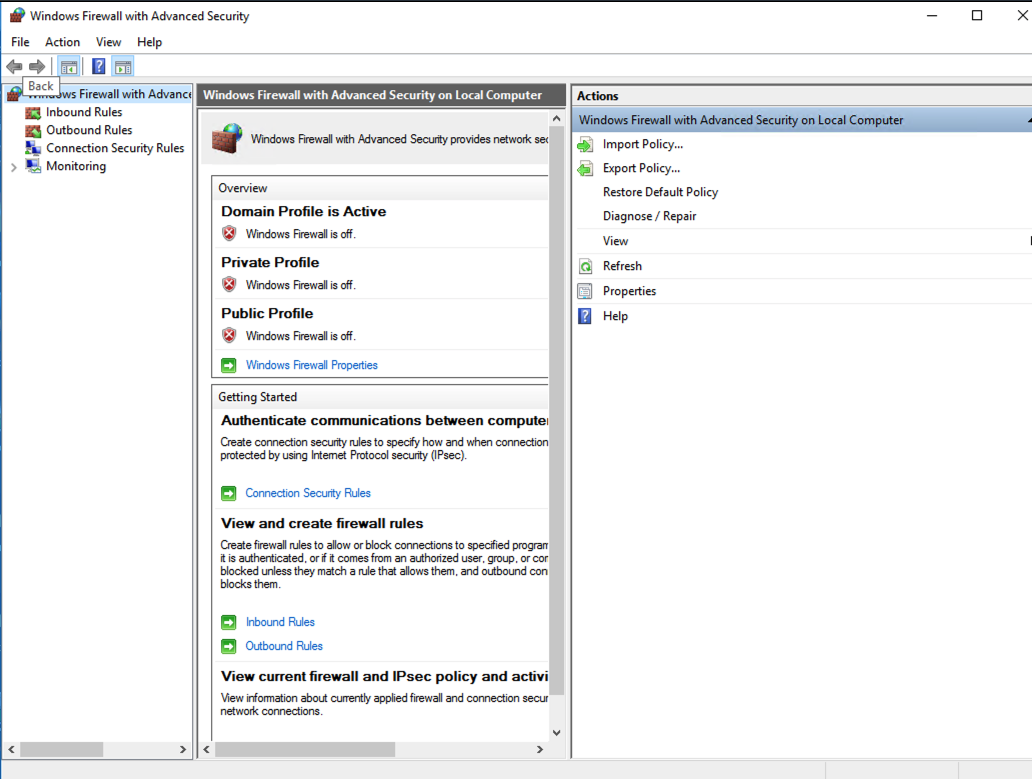Toggle the Show/Hide Action Pane toolbar icon

[x=123, y=66]
